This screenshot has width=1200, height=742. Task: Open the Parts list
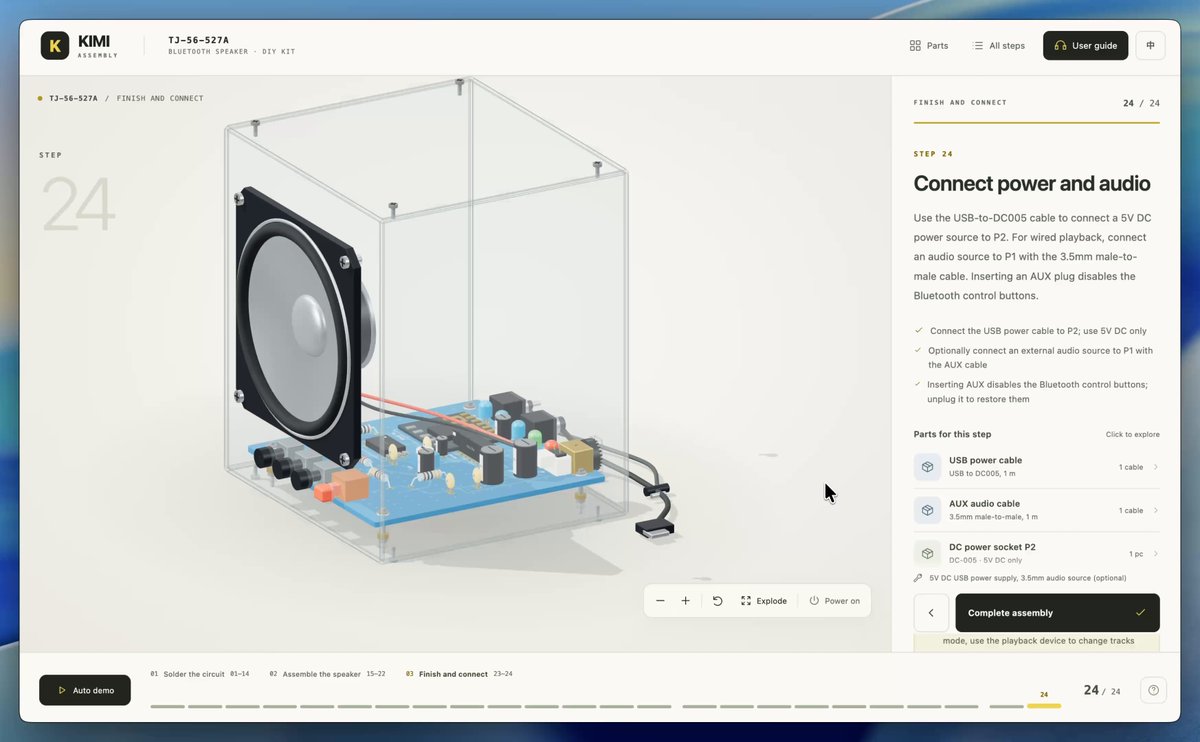point(929,46)
